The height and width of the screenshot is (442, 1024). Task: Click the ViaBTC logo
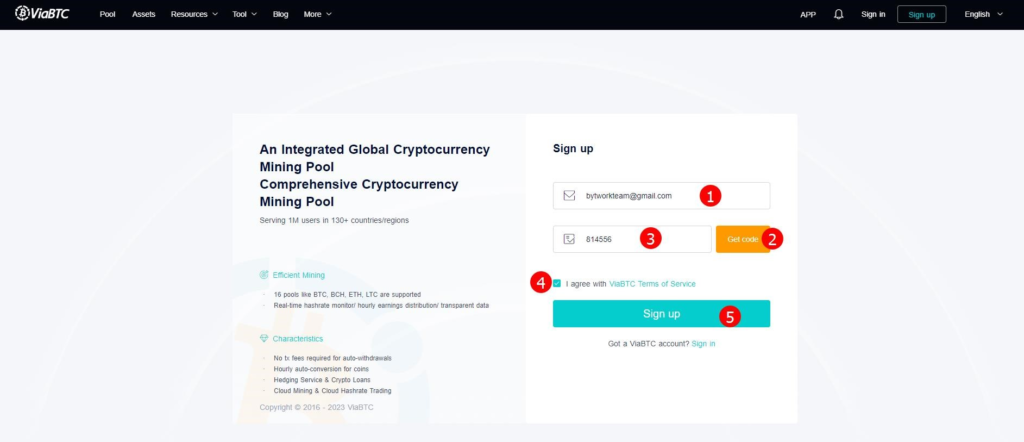(42, 13)
